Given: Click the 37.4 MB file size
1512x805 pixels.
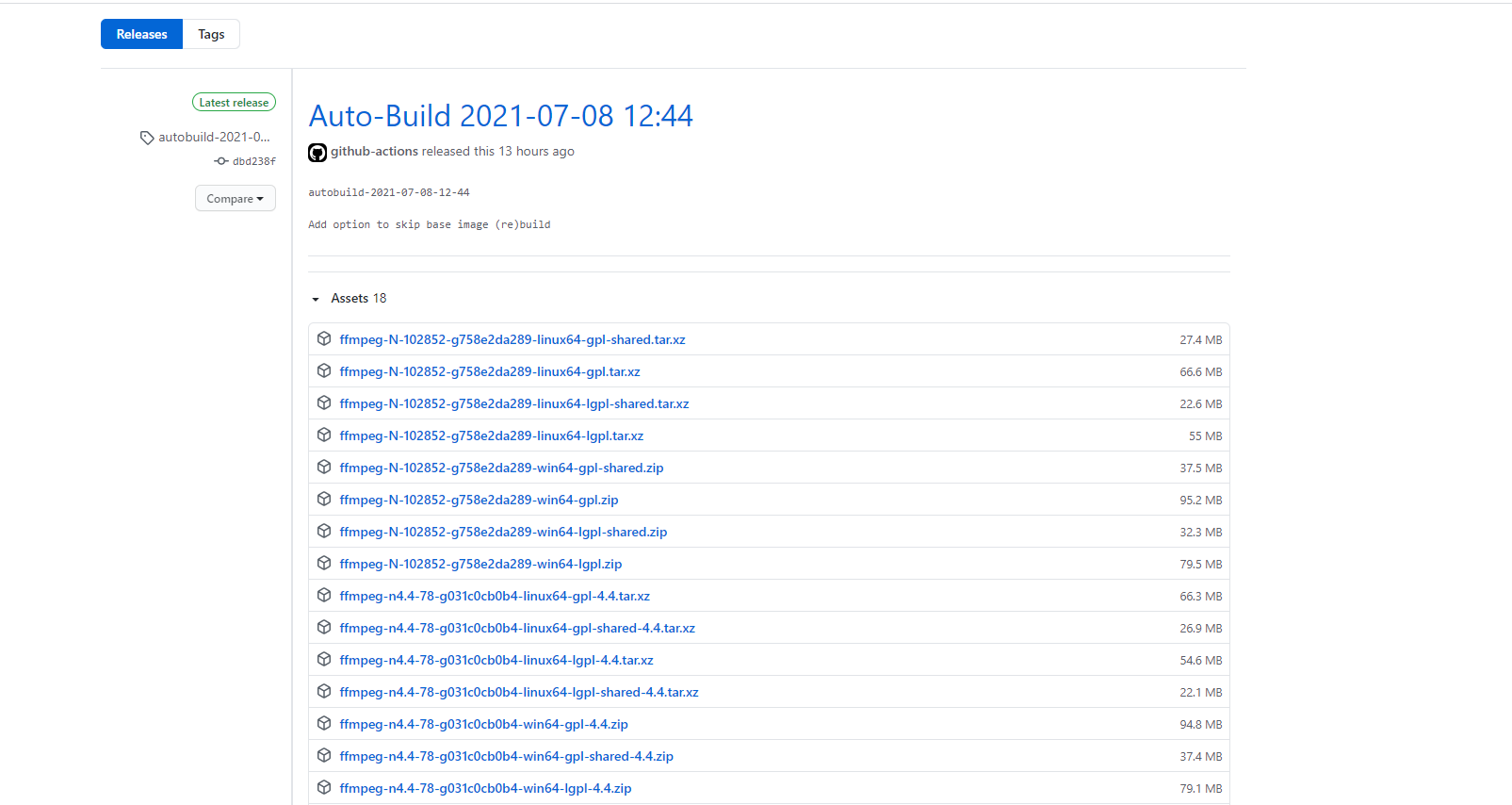Looking at the screenshot, I should point(1201,757).
